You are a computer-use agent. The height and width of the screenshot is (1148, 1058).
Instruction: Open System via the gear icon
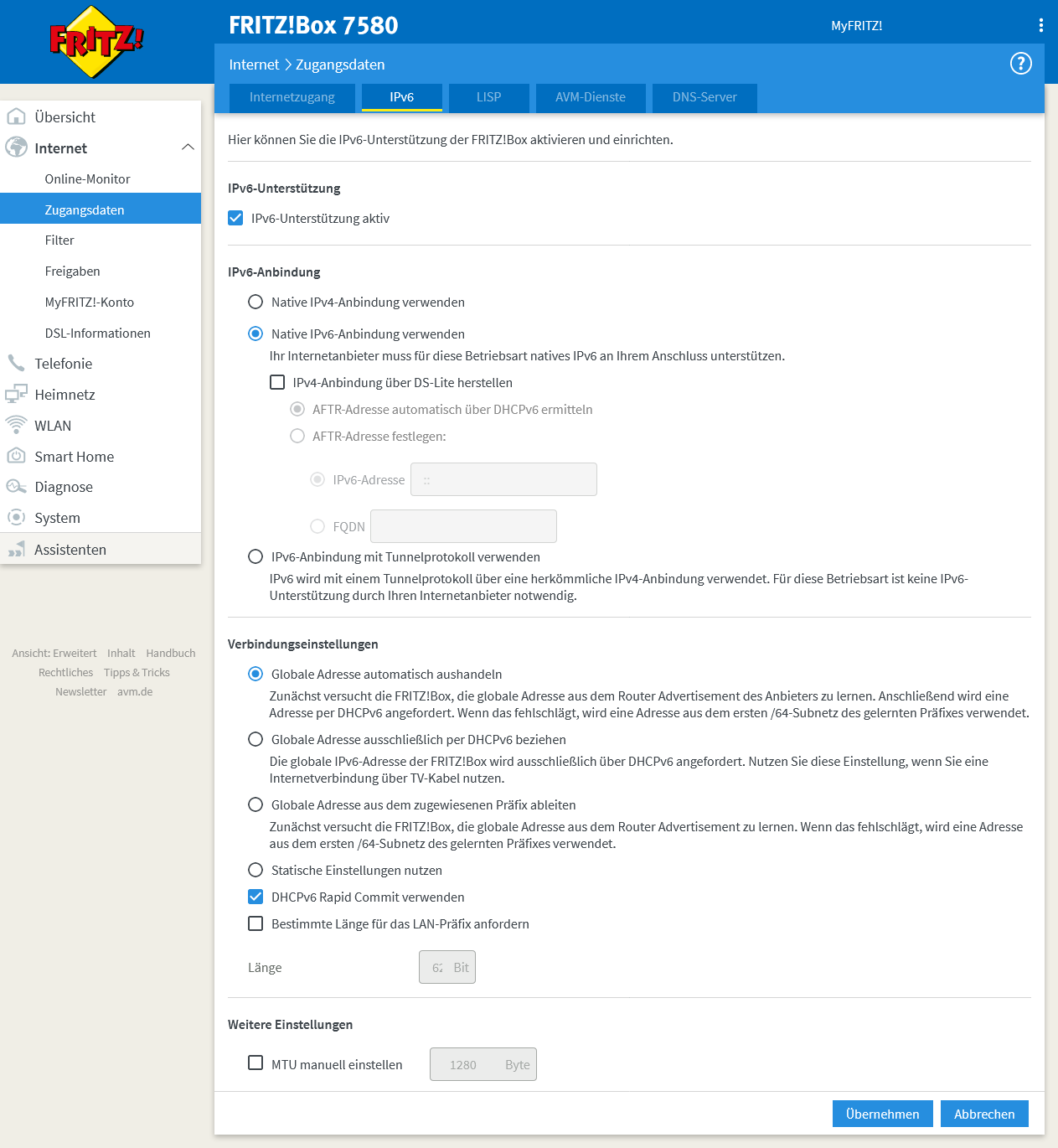[17, 517]
